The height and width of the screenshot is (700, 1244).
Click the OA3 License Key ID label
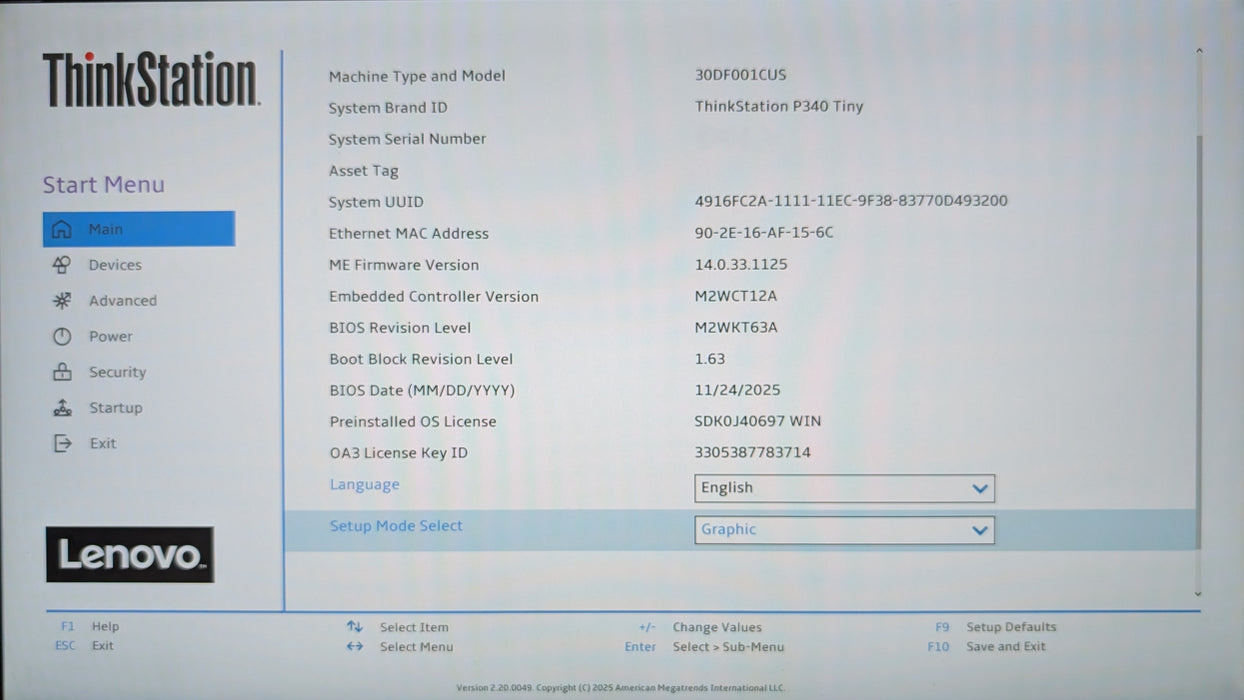point(398,453)
